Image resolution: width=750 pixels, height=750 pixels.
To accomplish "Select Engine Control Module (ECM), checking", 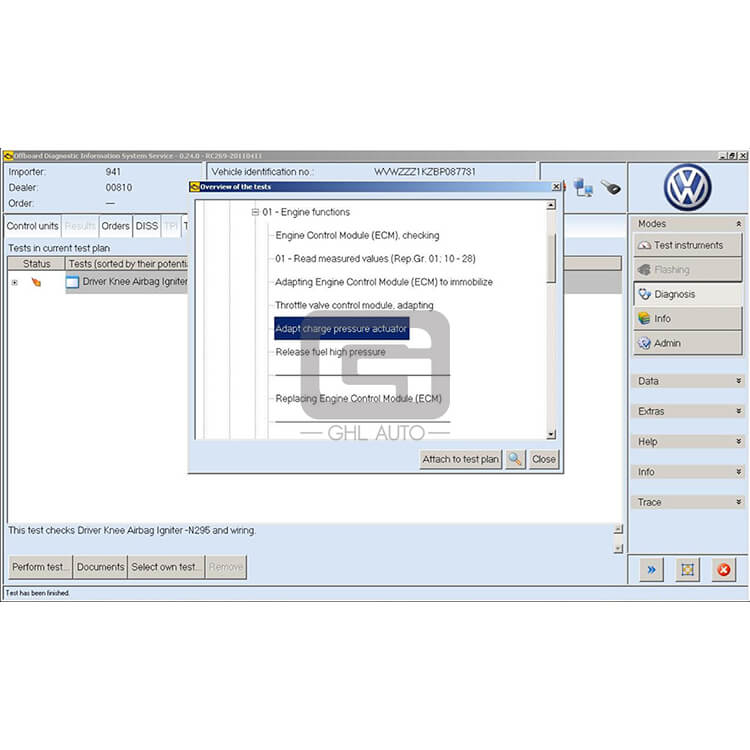I will 357,235.
